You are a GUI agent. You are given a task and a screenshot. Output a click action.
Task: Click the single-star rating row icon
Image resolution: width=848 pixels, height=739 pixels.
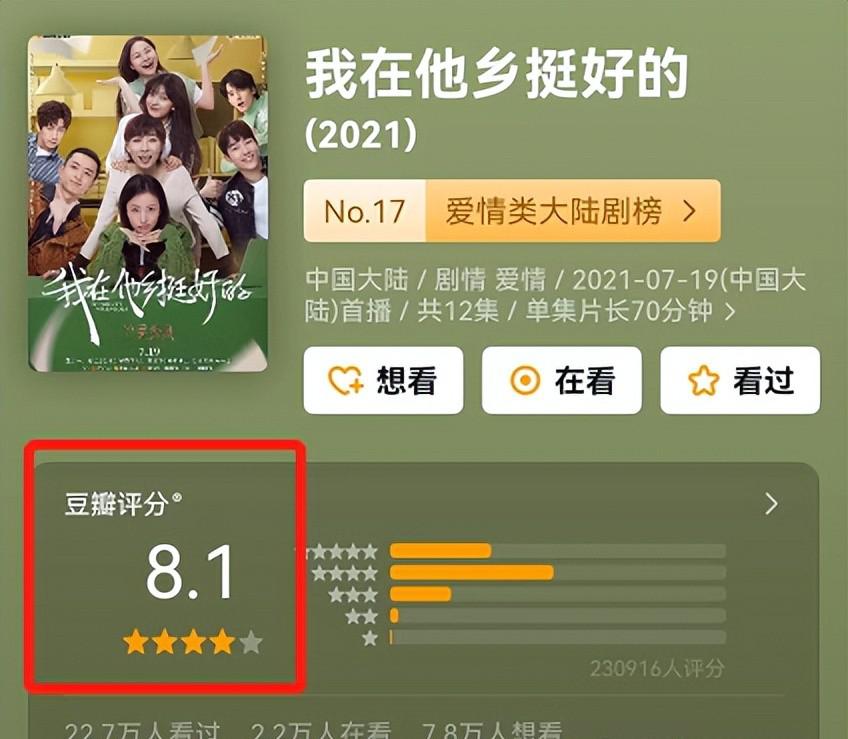pyautogui.click(x=370, y=638)
